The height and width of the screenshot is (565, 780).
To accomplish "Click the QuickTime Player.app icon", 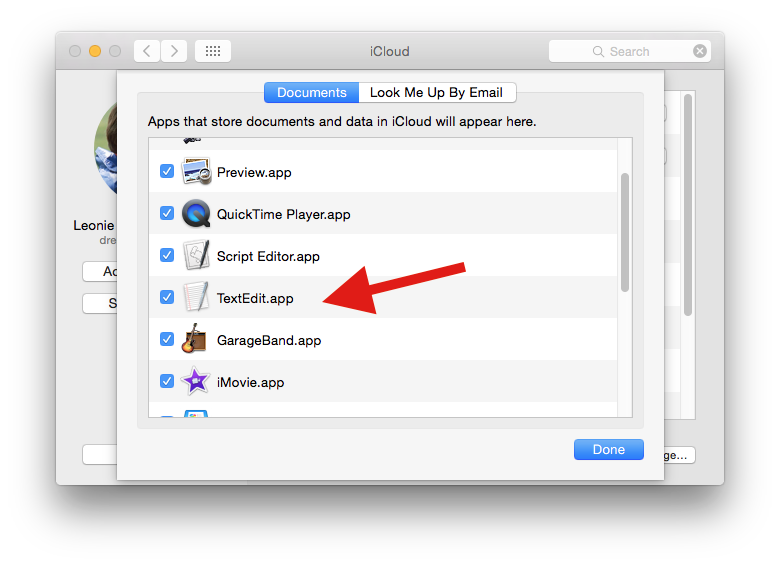I will point(196,214).
